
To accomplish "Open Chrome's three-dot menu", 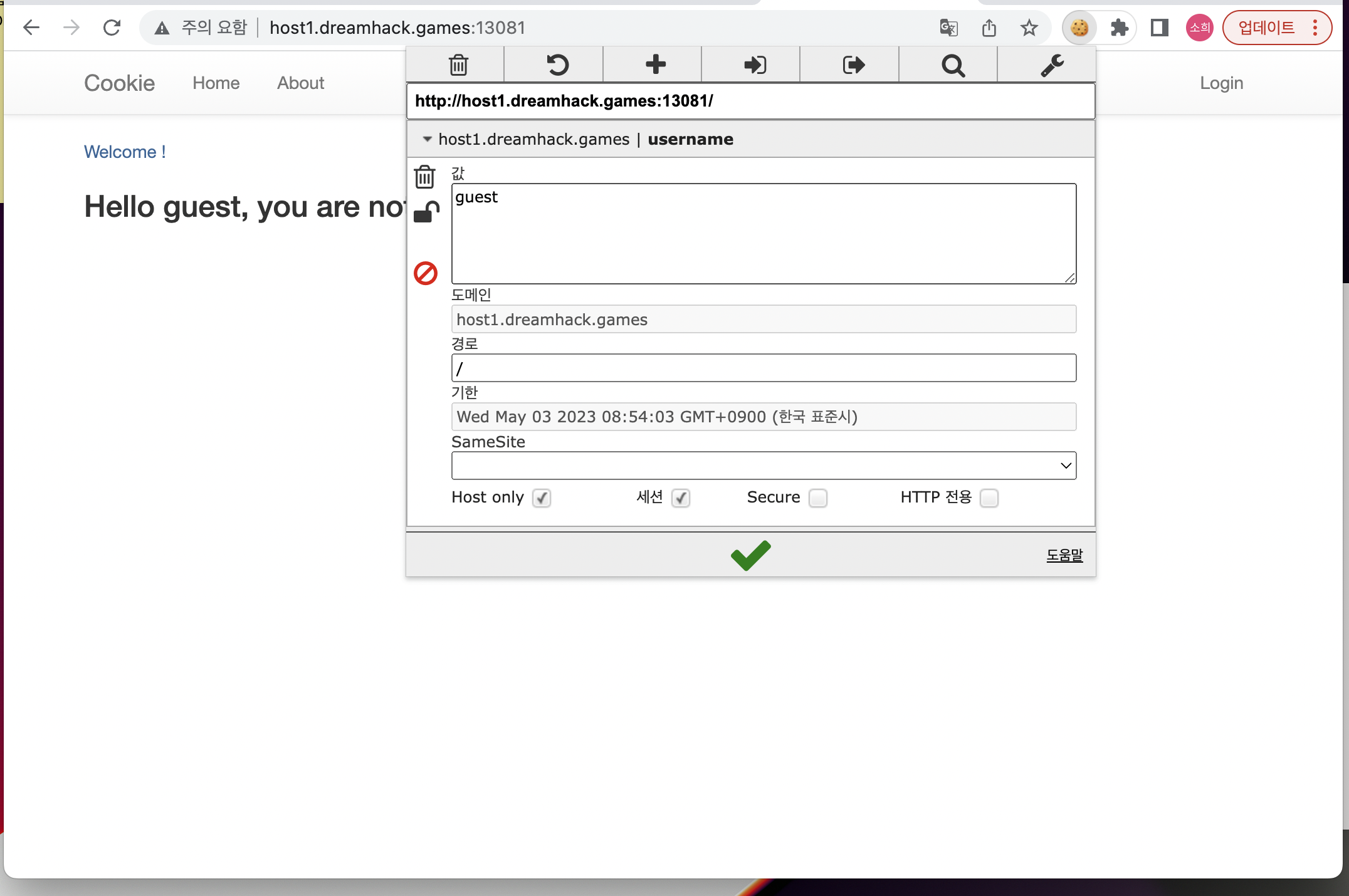I will [1315, 28].
